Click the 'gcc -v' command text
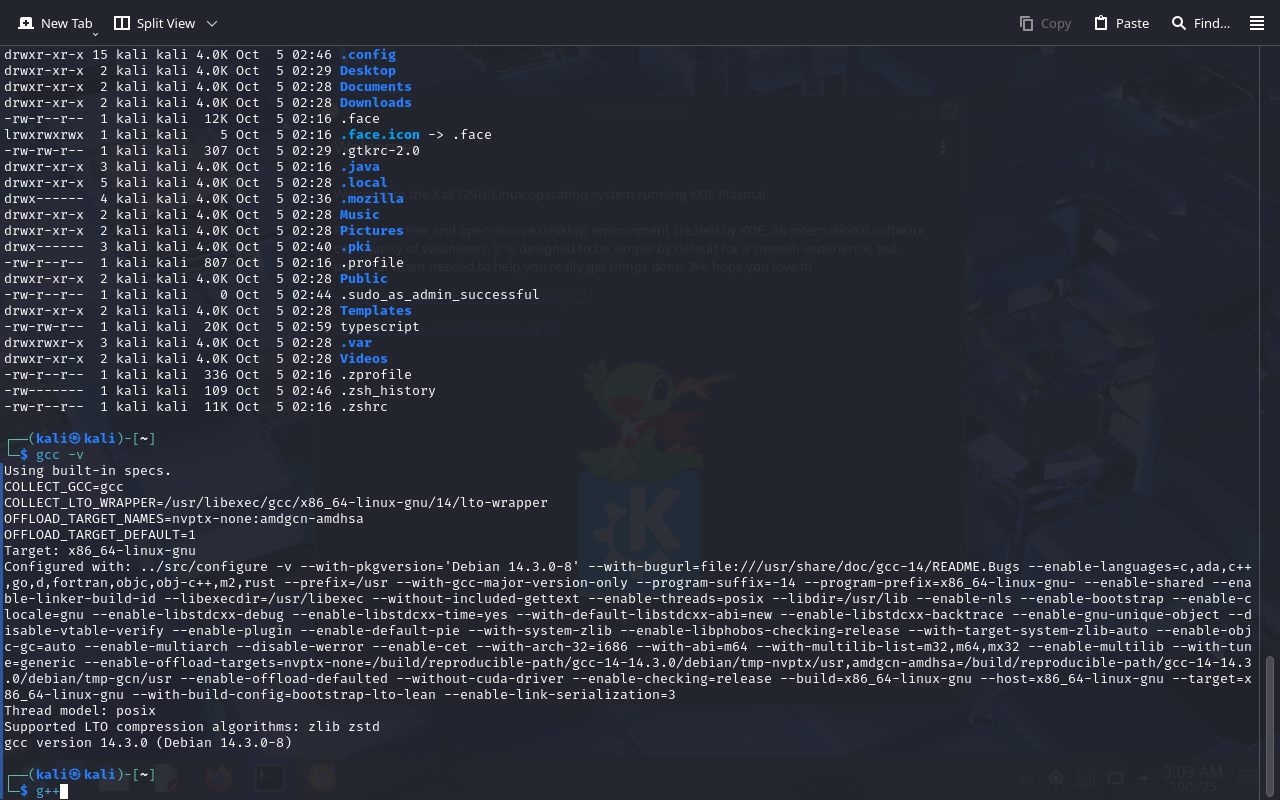This screenshot has height=800, width=1280. coord(60,455)
